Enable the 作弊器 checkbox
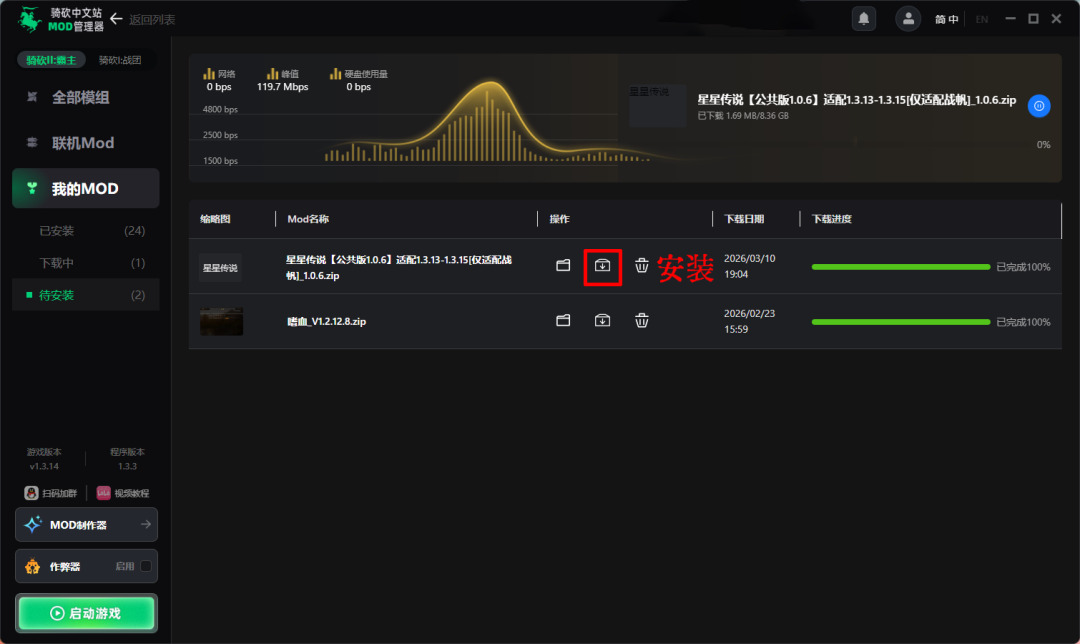Screen dimensions: 1080x644 [x=146, y=566]
